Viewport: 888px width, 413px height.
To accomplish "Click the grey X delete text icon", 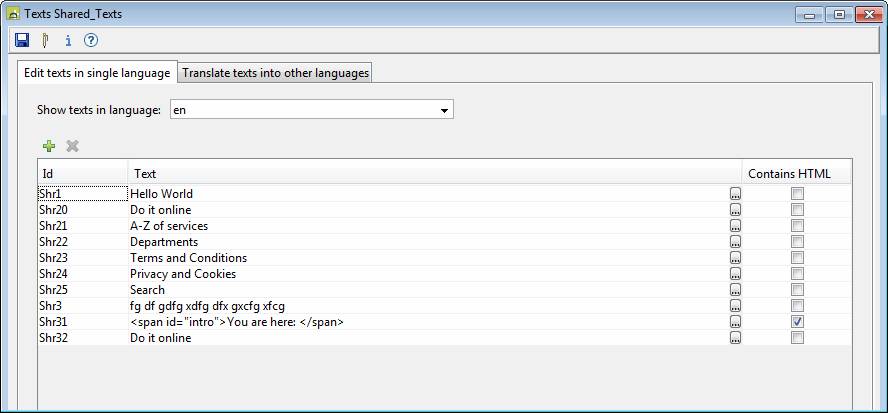I will coord(72,146).
